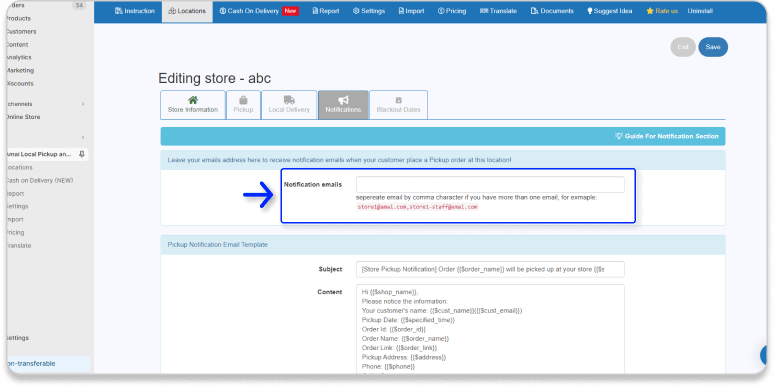775x387 pixels.
Task: Click the green house Store Information icon
Action: (x=193, y=100)
